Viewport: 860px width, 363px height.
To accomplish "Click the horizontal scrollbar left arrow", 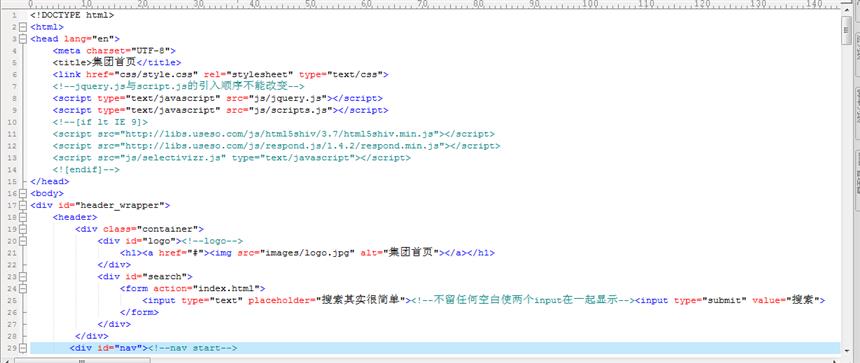I will [8, 360].
